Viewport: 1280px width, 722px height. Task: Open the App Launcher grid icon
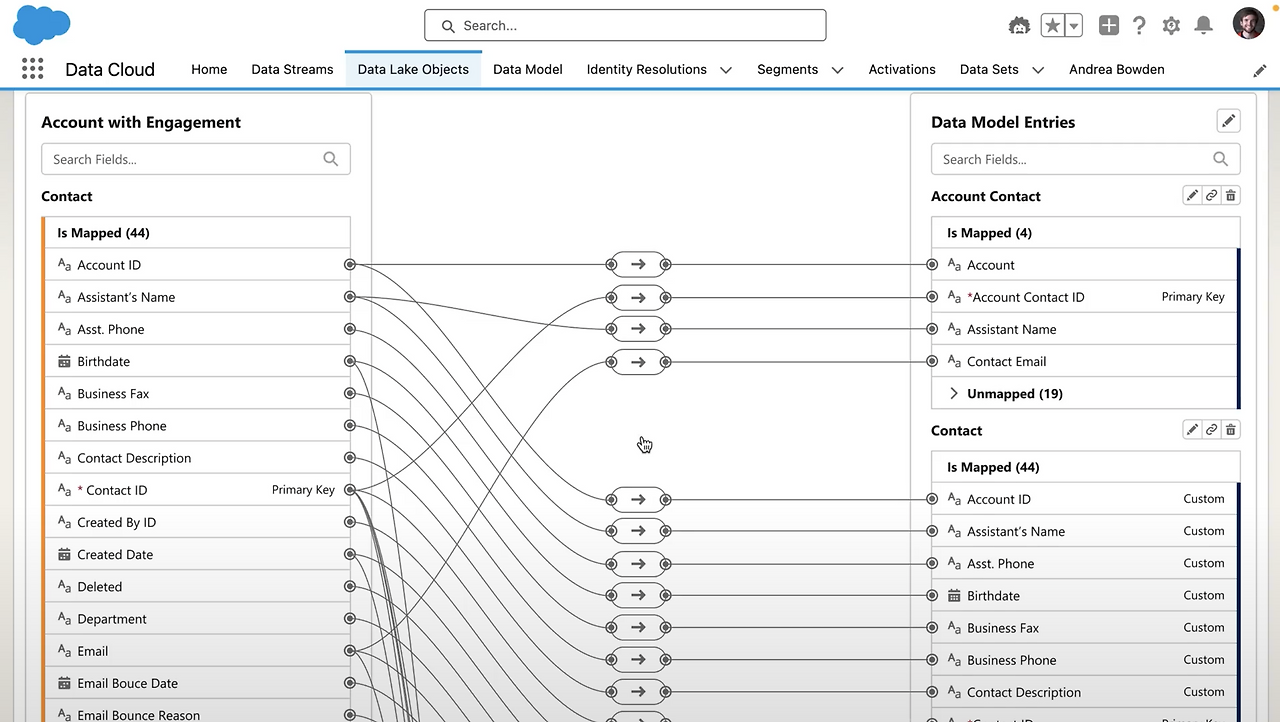point(32,68)
